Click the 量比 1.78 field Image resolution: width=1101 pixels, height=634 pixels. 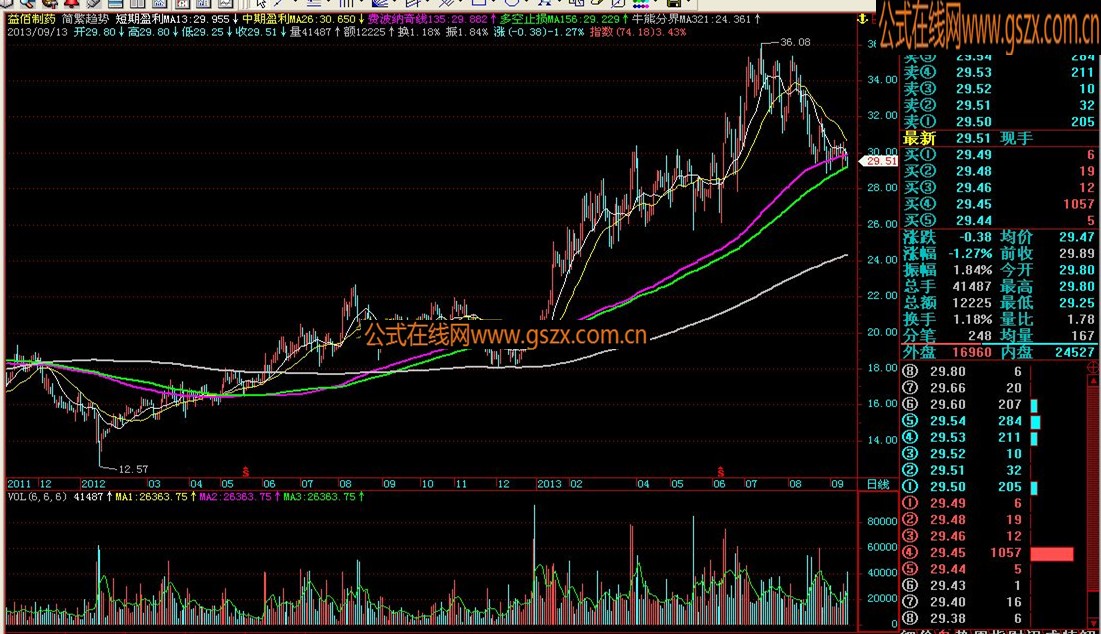pos(1047,319)
